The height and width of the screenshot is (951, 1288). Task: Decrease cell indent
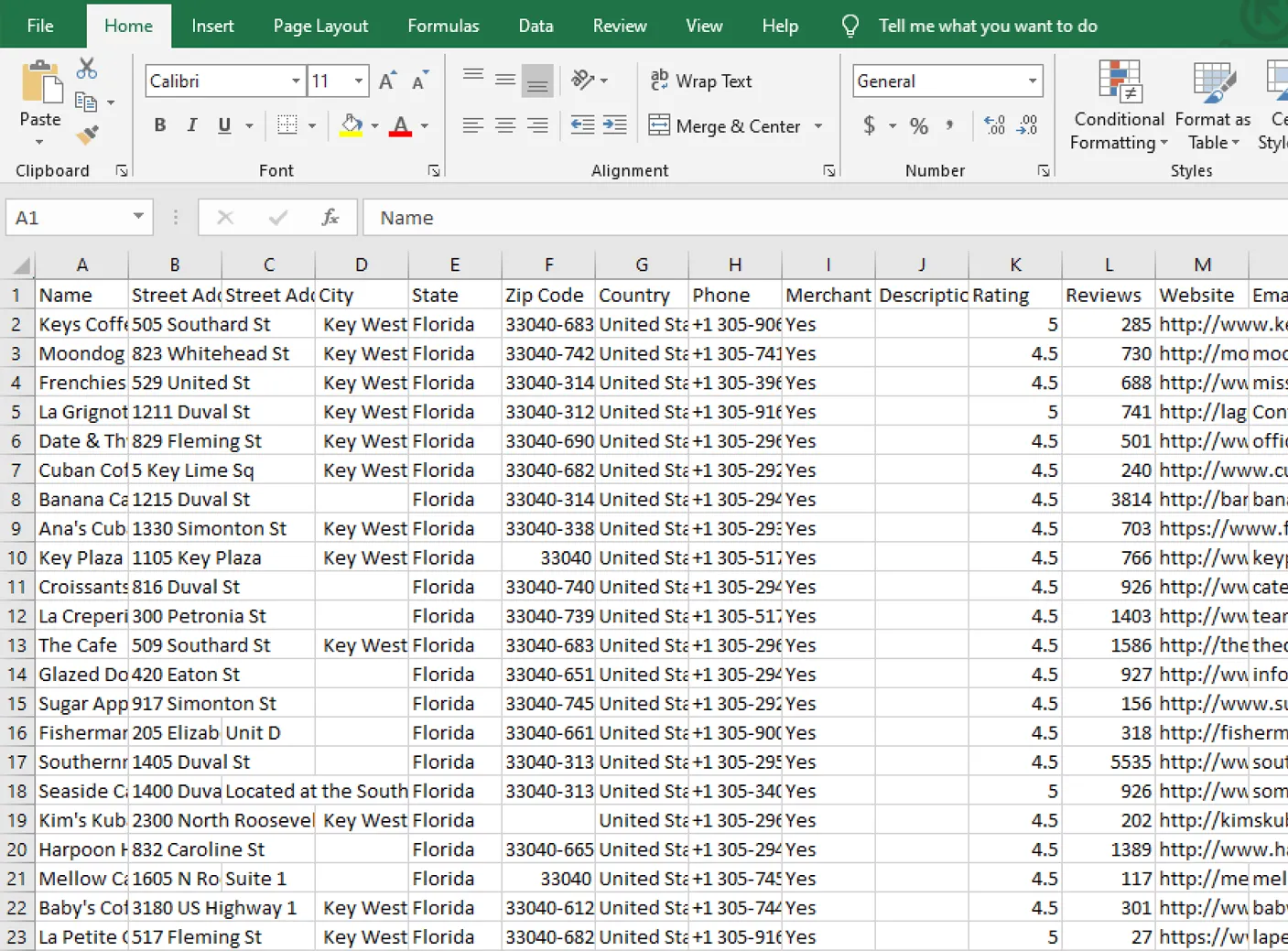coord(582,125)
